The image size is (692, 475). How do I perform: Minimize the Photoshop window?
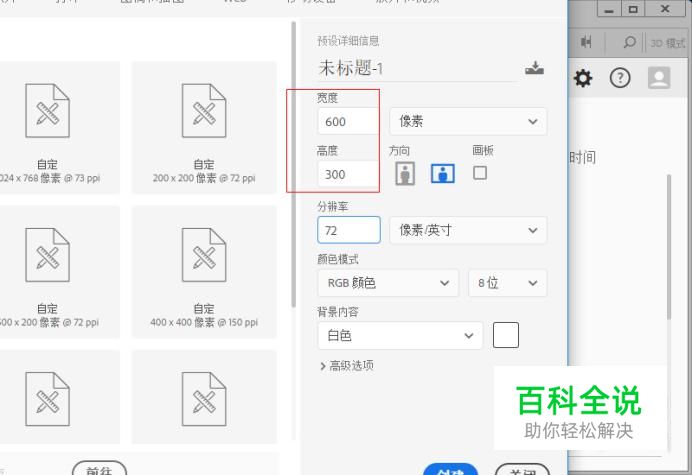[609, 9]
